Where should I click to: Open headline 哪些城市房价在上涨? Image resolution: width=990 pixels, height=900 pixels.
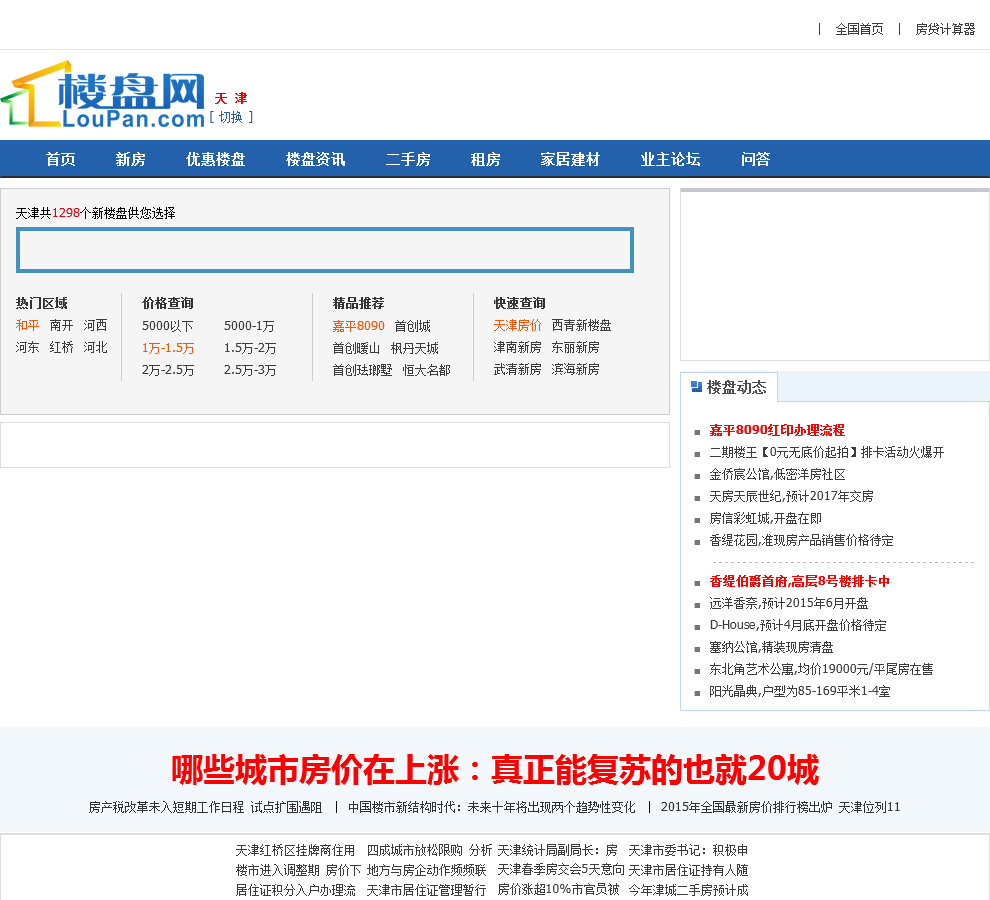[495, 770]
